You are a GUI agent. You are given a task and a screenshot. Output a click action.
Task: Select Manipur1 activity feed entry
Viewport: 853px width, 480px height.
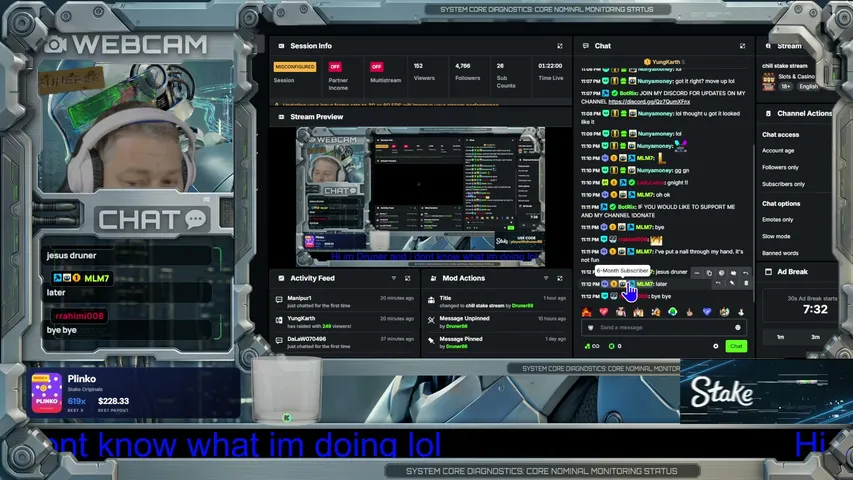[x=345, y=301]
